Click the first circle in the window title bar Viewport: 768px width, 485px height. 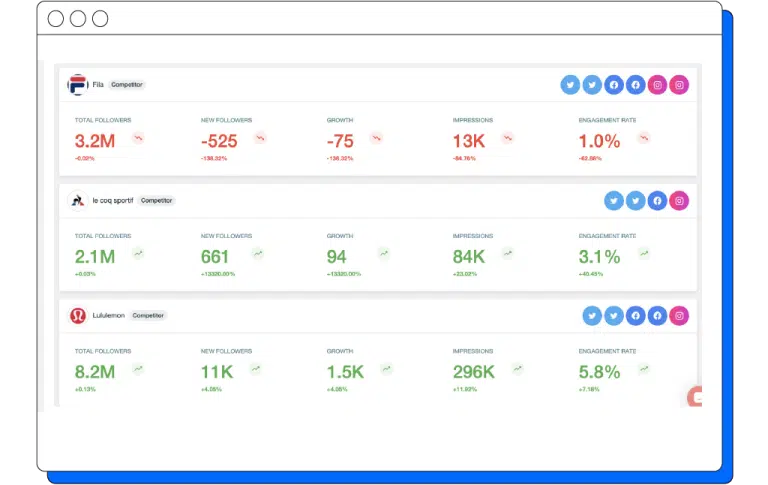pos(56,19)
